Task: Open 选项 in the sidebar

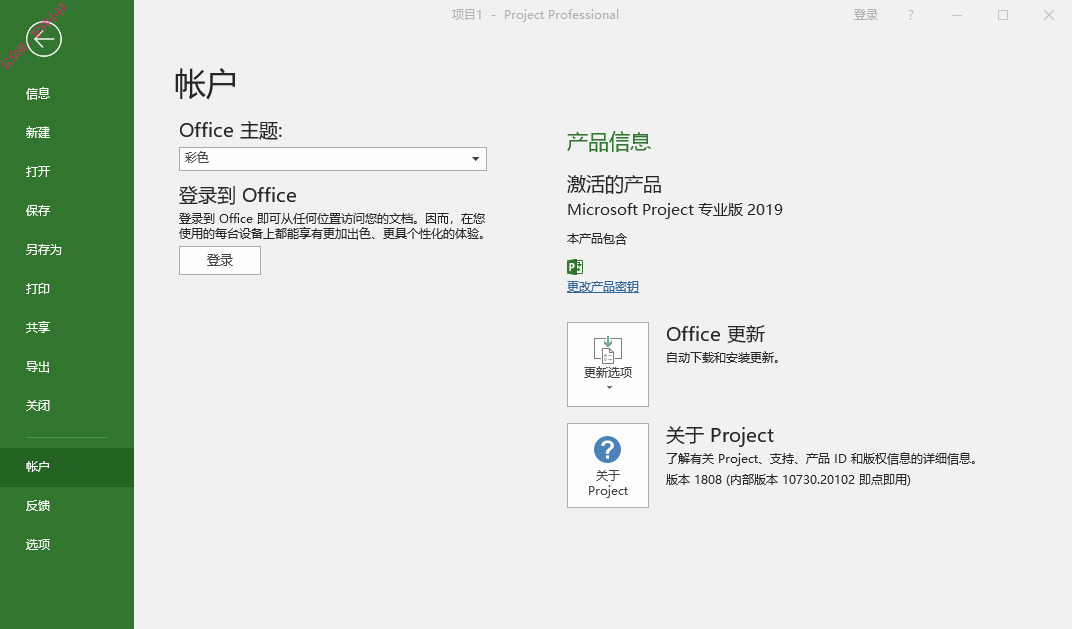Action: (x=67, y=545)
